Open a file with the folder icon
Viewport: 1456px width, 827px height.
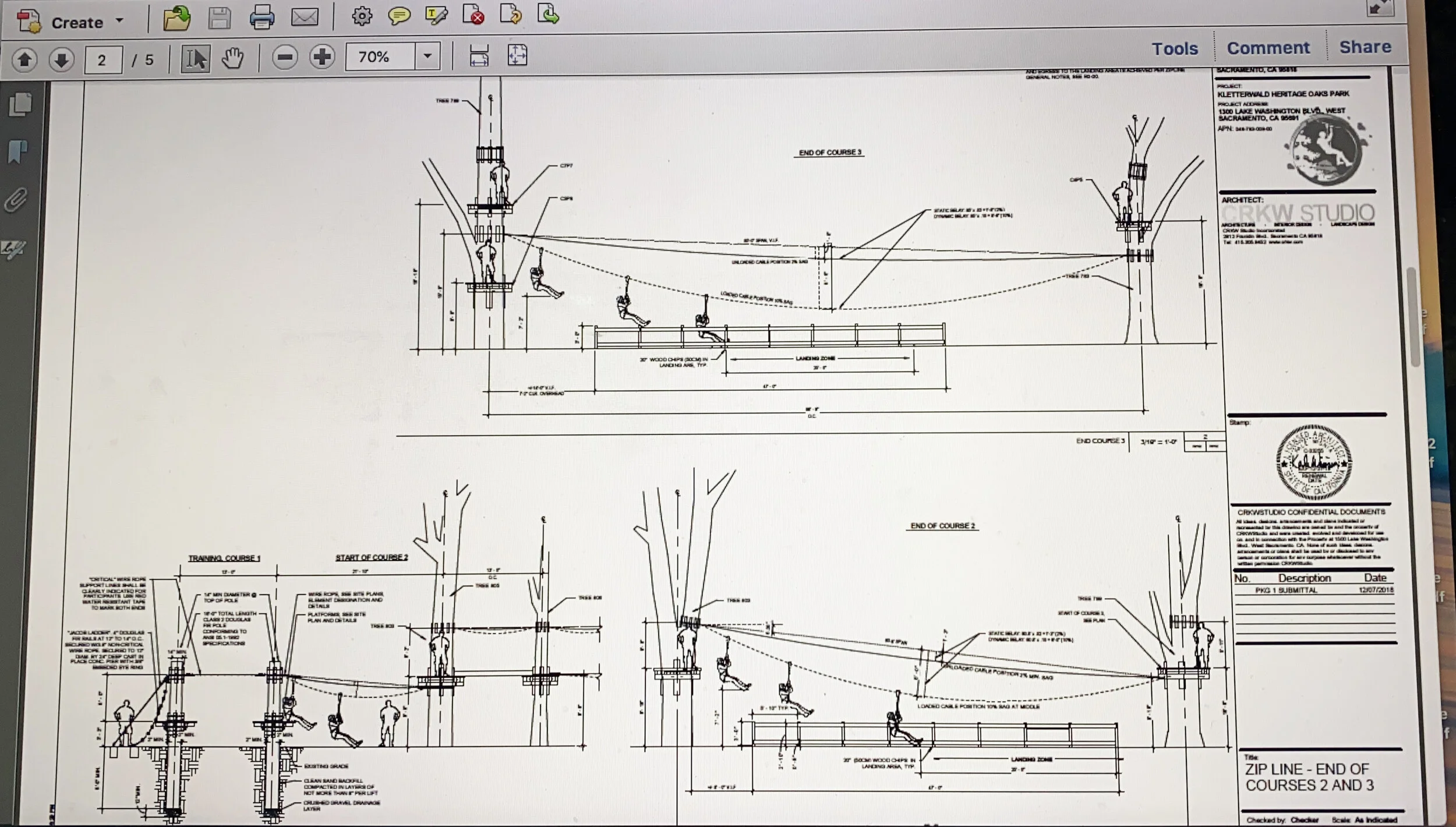tap(176, 19)
